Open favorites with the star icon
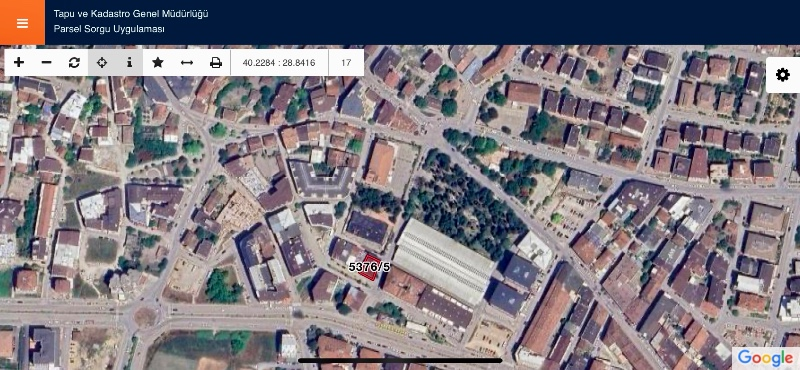Image resolution: width=800 pixels, height=370 pixels. (158, 63)
